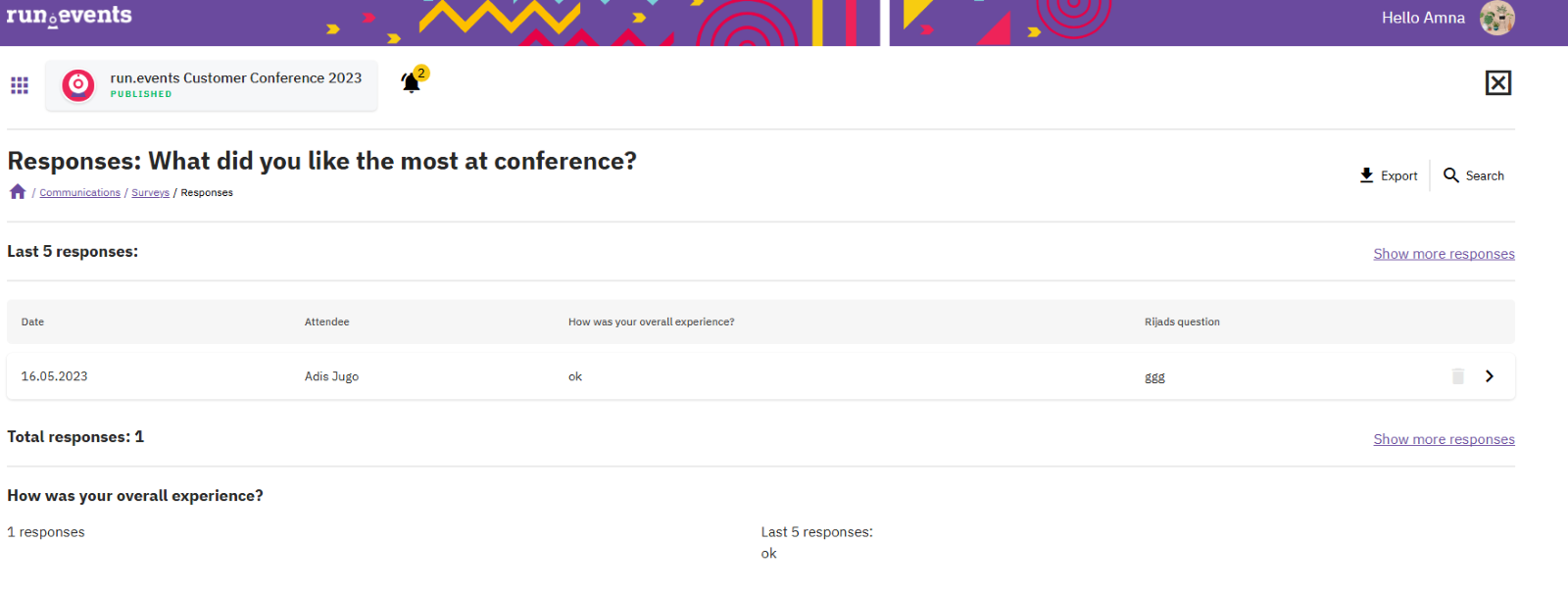Viewport: 1568px width, 593px height.
Task: Open the Amna user avatar
Action: [x=1496, y=18]
